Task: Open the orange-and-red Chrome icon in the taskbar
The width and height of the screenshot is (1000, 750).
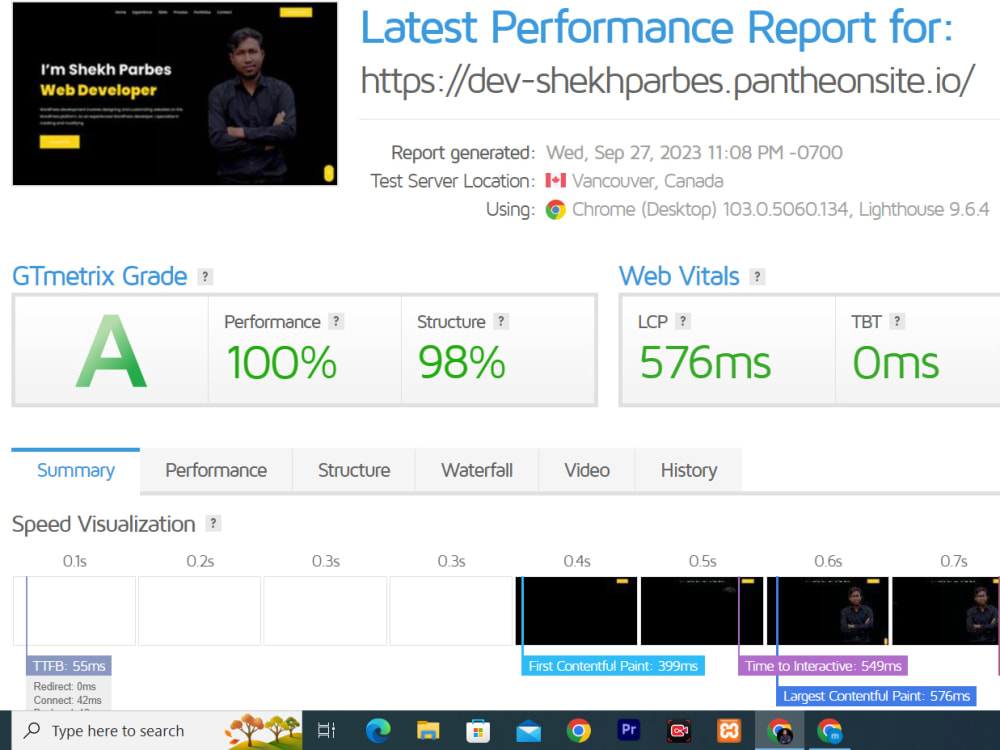Action: pos(578,730)
